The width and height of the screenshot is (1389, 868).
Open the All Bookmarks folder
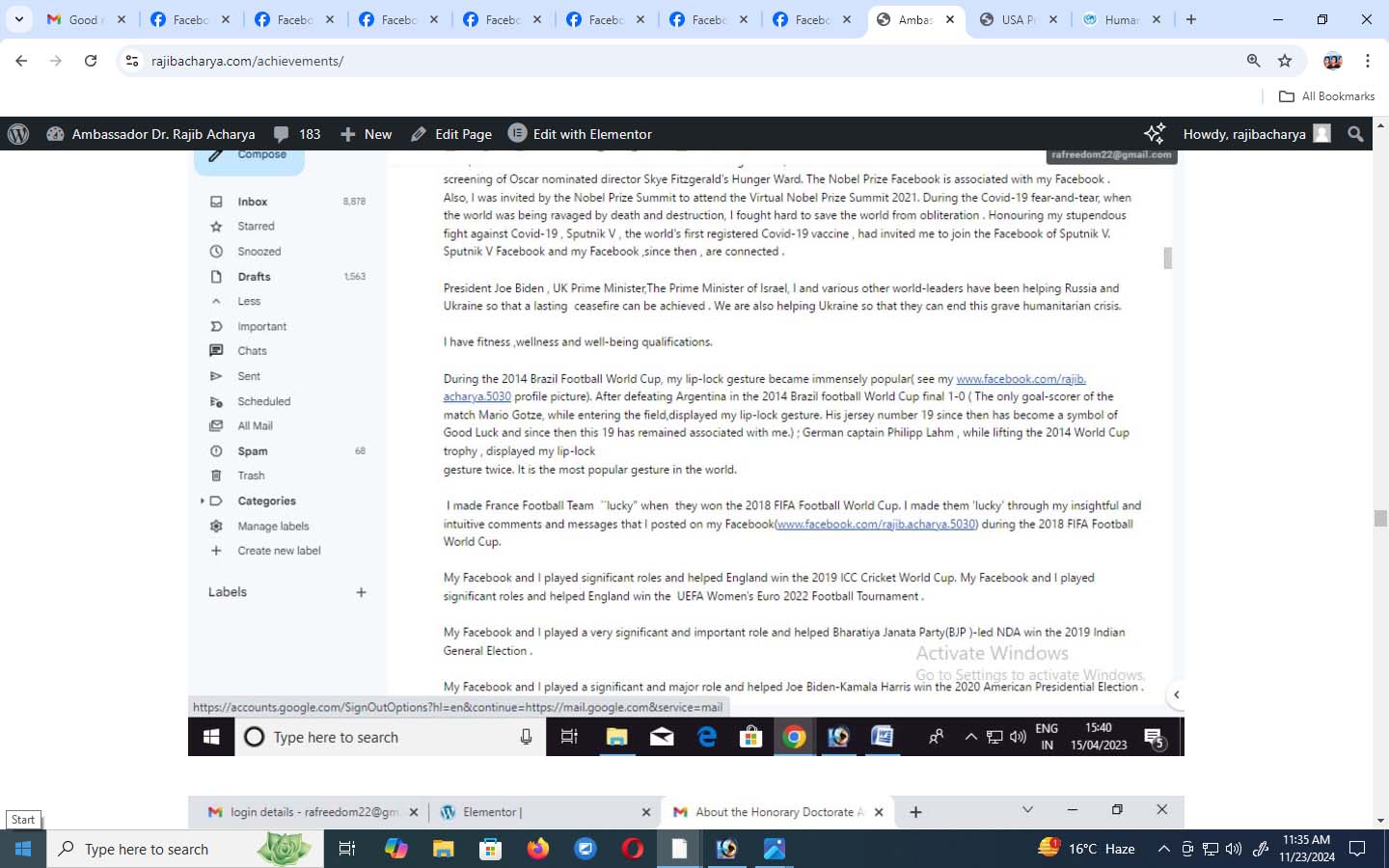[1326, 96]
